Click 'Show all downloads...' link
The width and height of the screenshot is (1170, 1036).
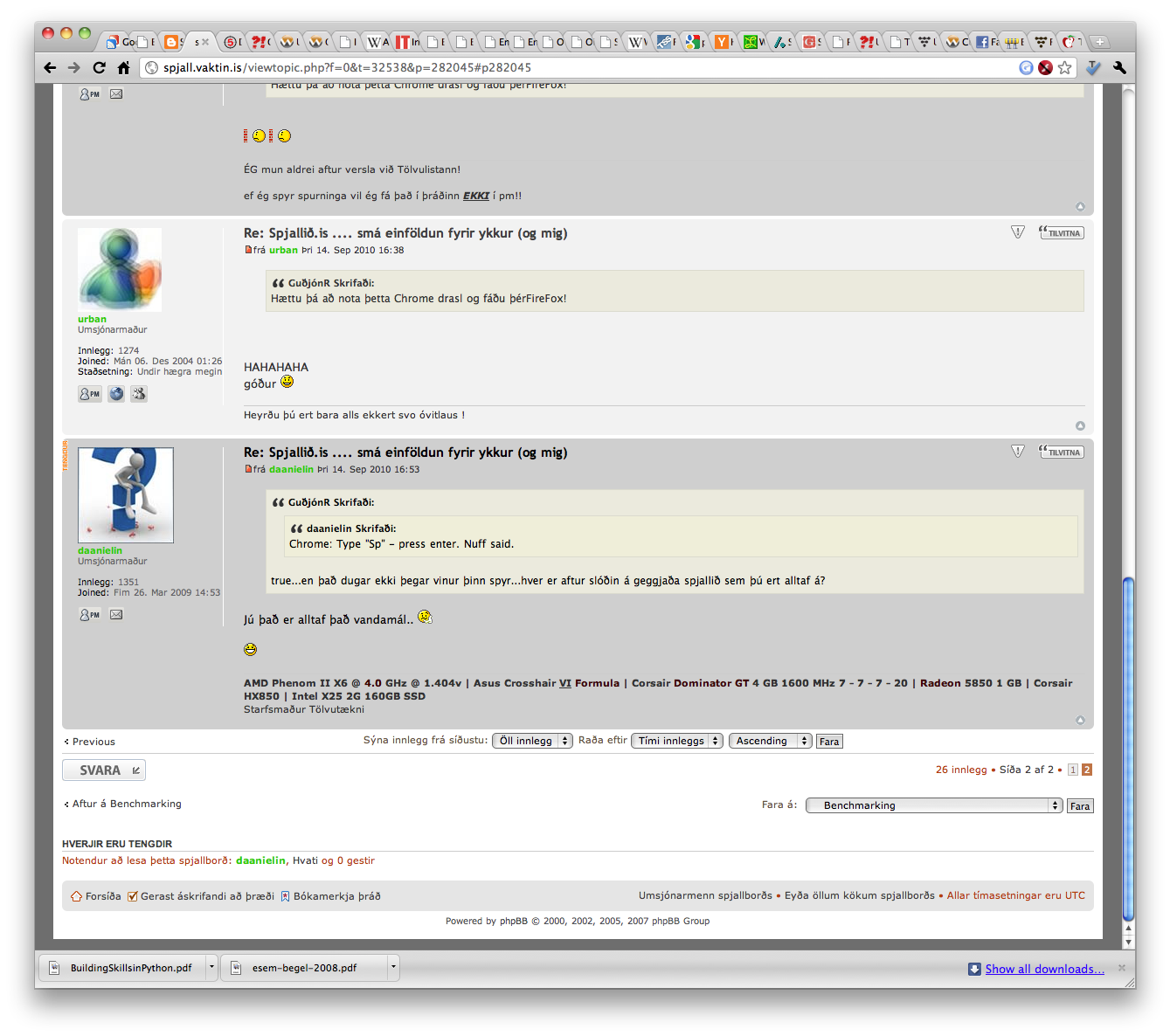pos(1044,969)
